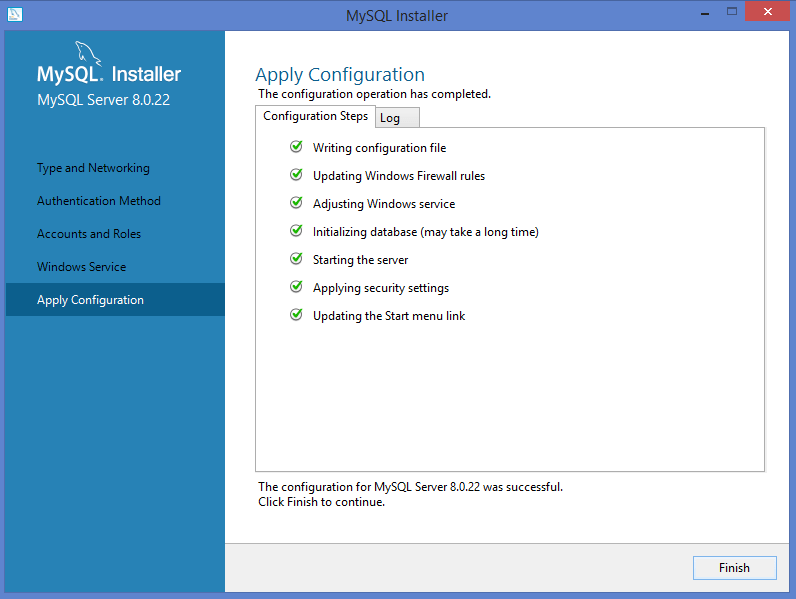Click the 'Updating the Start menu link' text
796x599 pixels.
click(x=389, y=316)
